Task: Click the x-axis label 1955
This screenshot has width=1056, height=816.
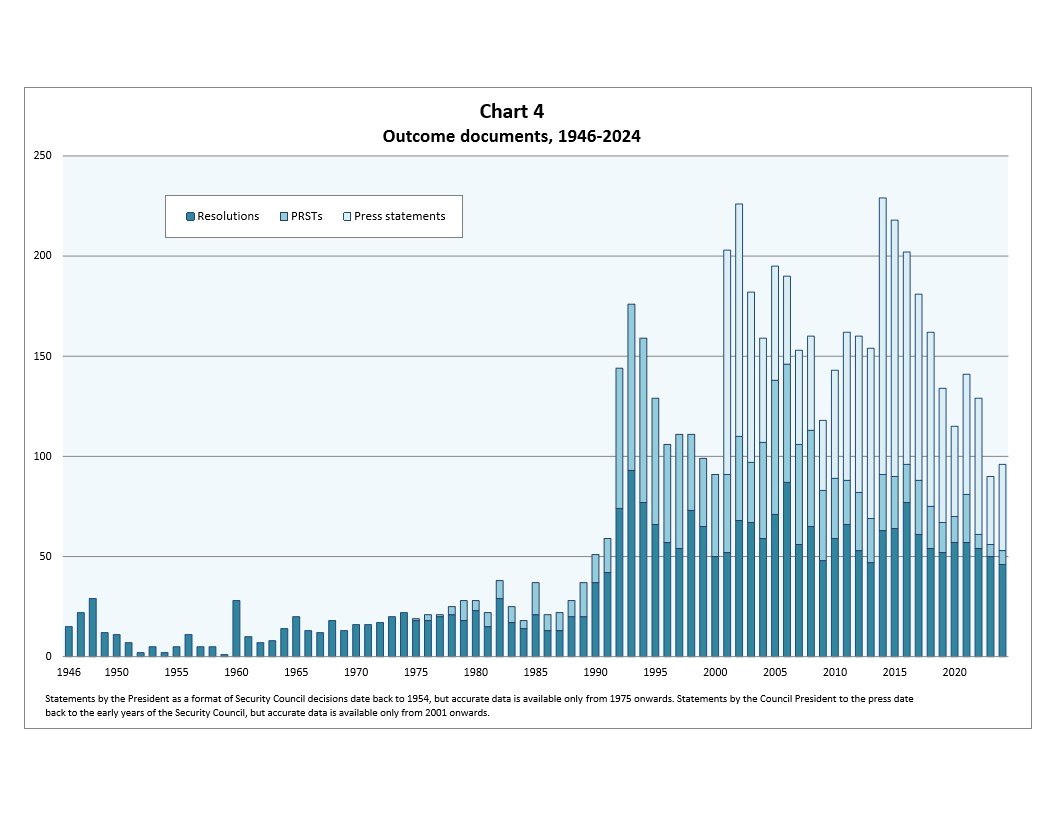Action: pos(176,672)
